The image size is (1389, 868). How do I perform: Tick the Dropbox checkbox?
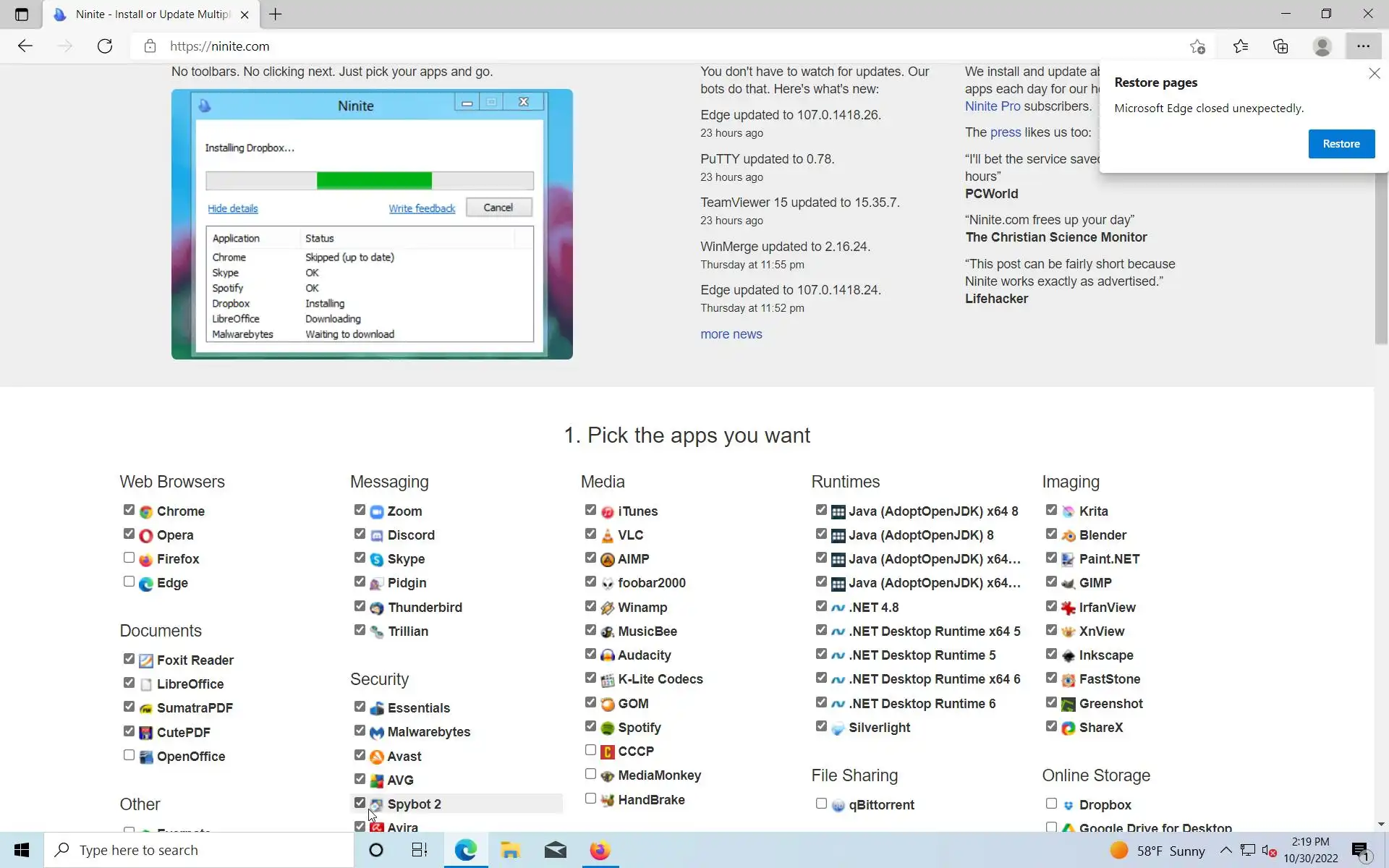(x=1051, y=804)
